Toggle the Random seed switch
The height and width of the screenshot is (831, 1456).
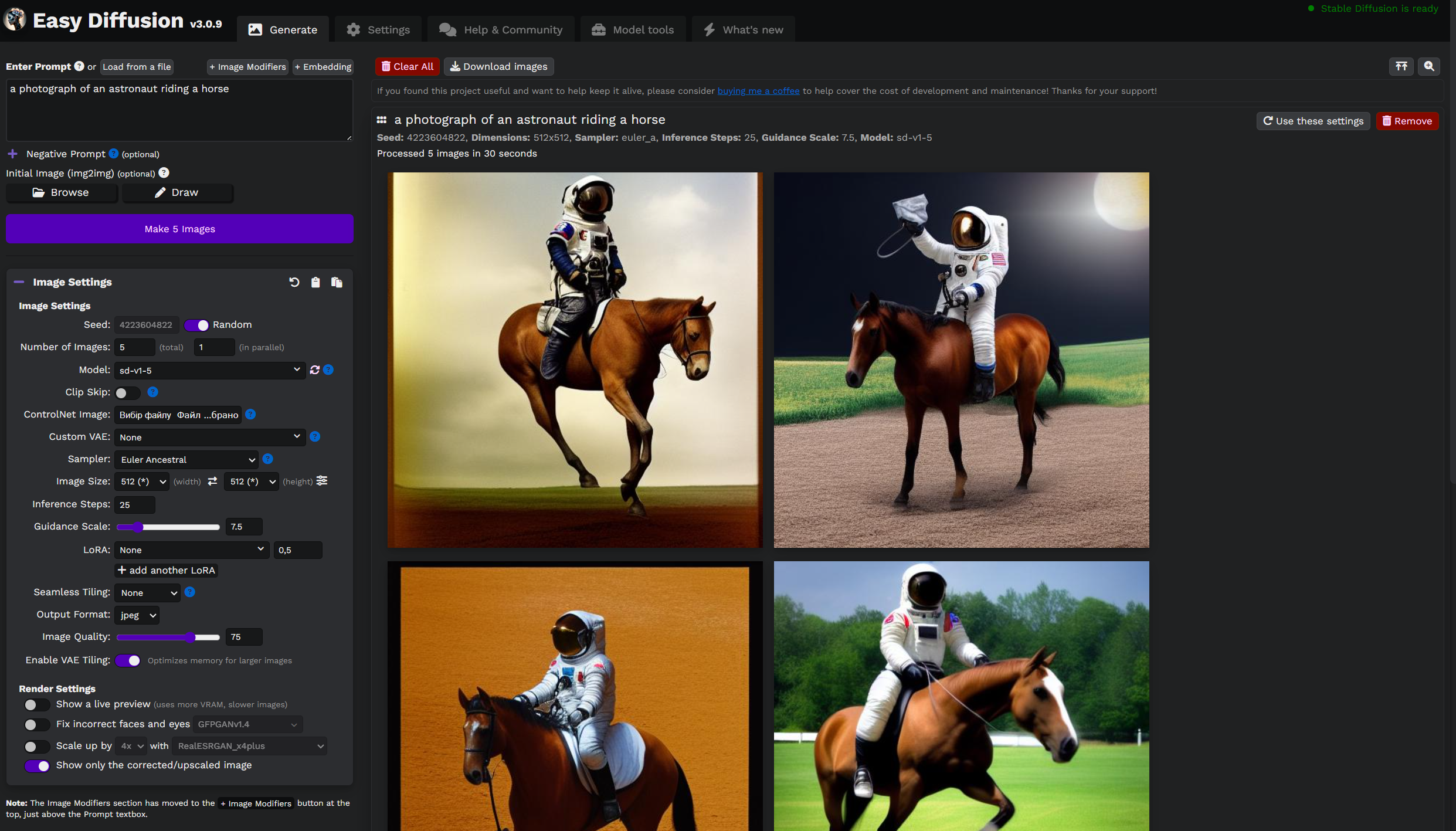pos(196,325)
